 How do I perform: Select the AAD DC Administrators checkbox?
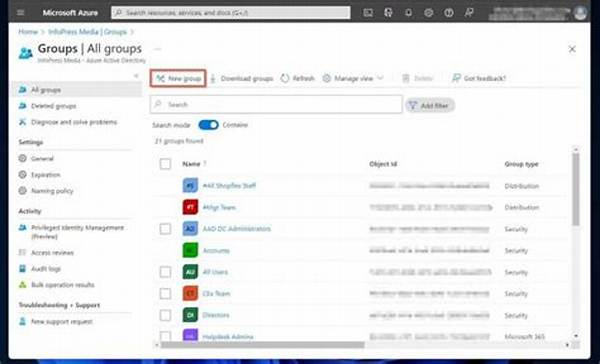165,229
